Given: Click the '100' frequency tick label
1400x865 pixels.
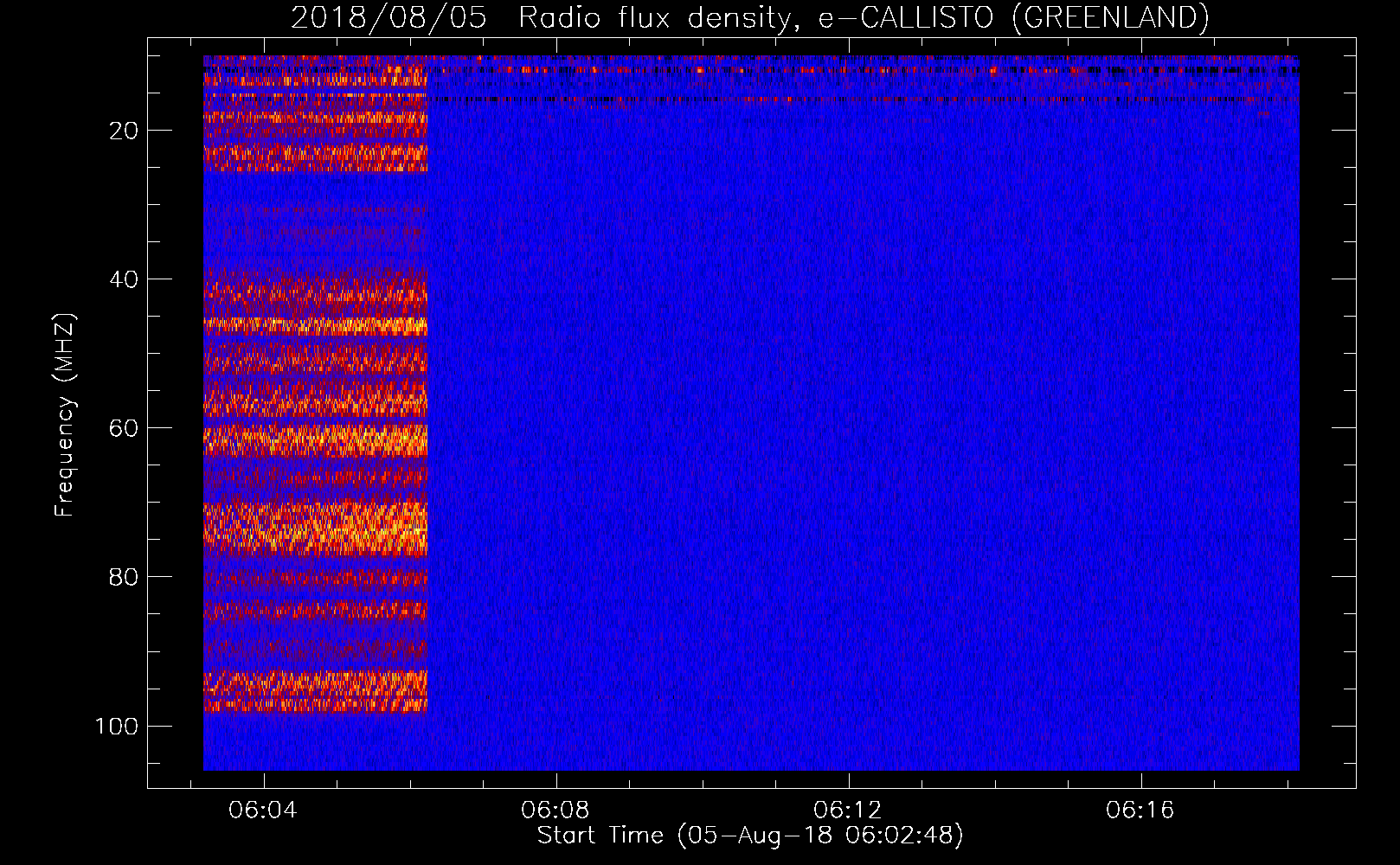Looking at the screenshot, I should click(x=117, y=726).
